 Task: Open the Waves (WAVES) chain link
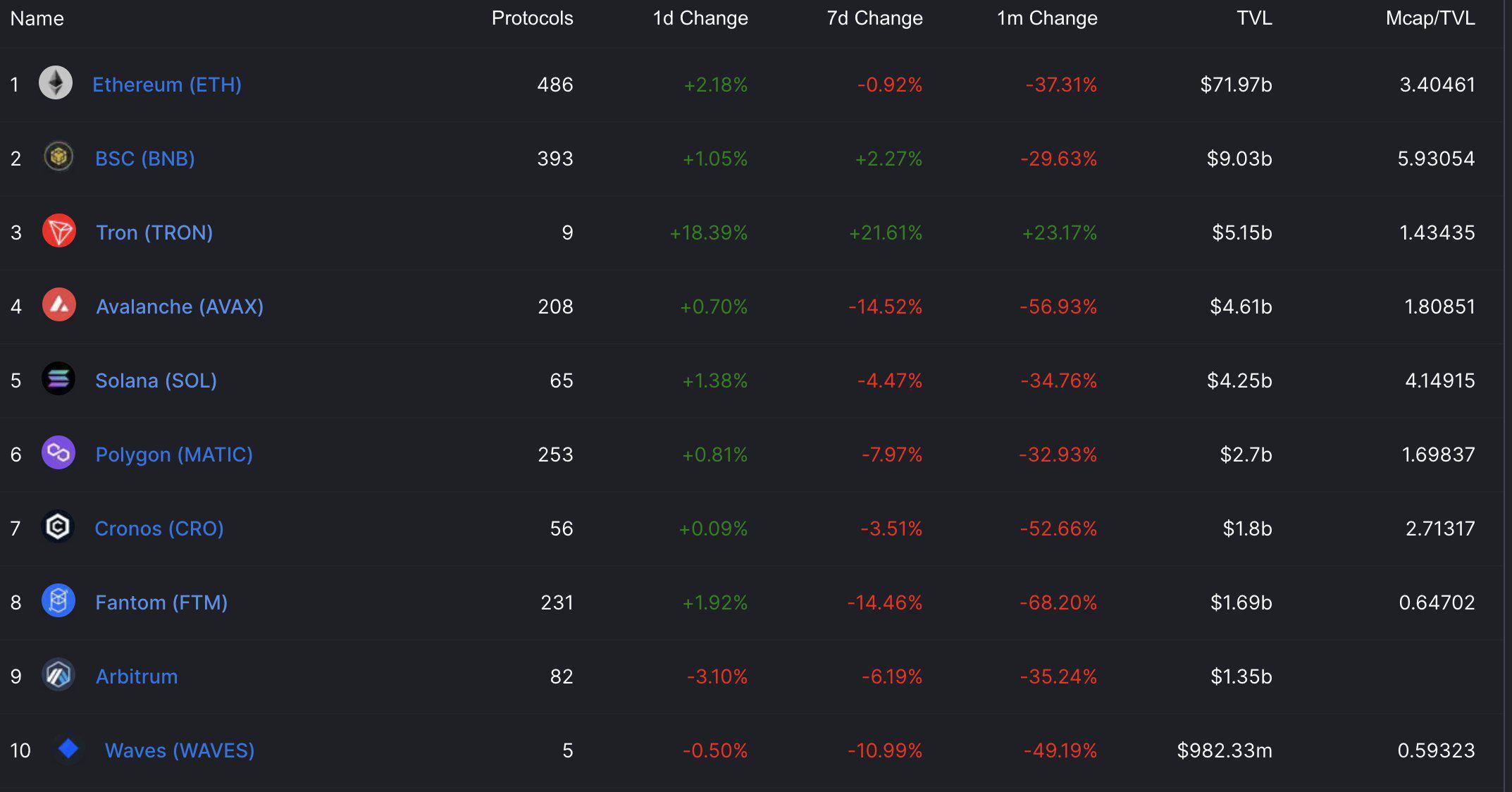point(180,750)
